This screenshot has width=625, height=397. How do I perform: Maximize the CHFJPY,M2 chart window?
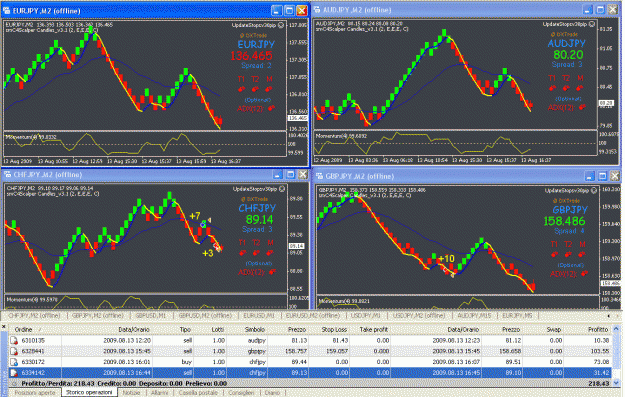pos(291,175)
